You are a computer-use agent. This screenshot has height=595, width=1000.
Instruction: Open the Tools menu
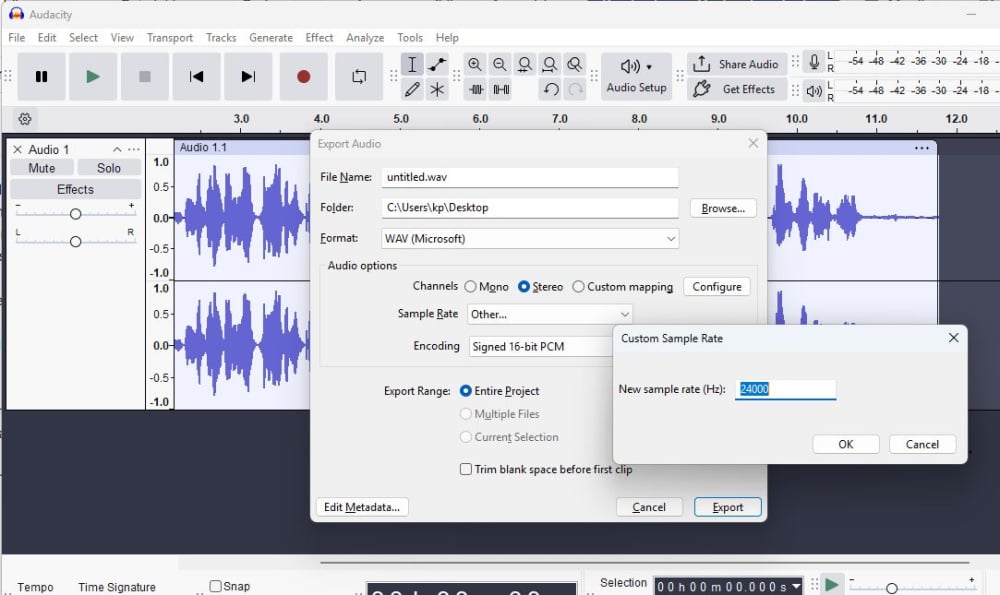click(409, 38)
